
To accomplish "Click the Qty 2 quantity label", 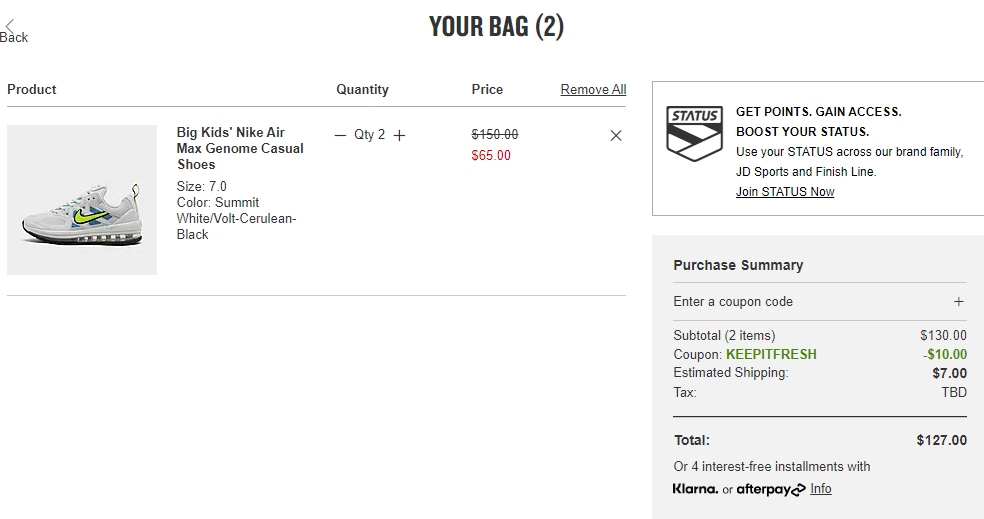I will click(369, 134).
